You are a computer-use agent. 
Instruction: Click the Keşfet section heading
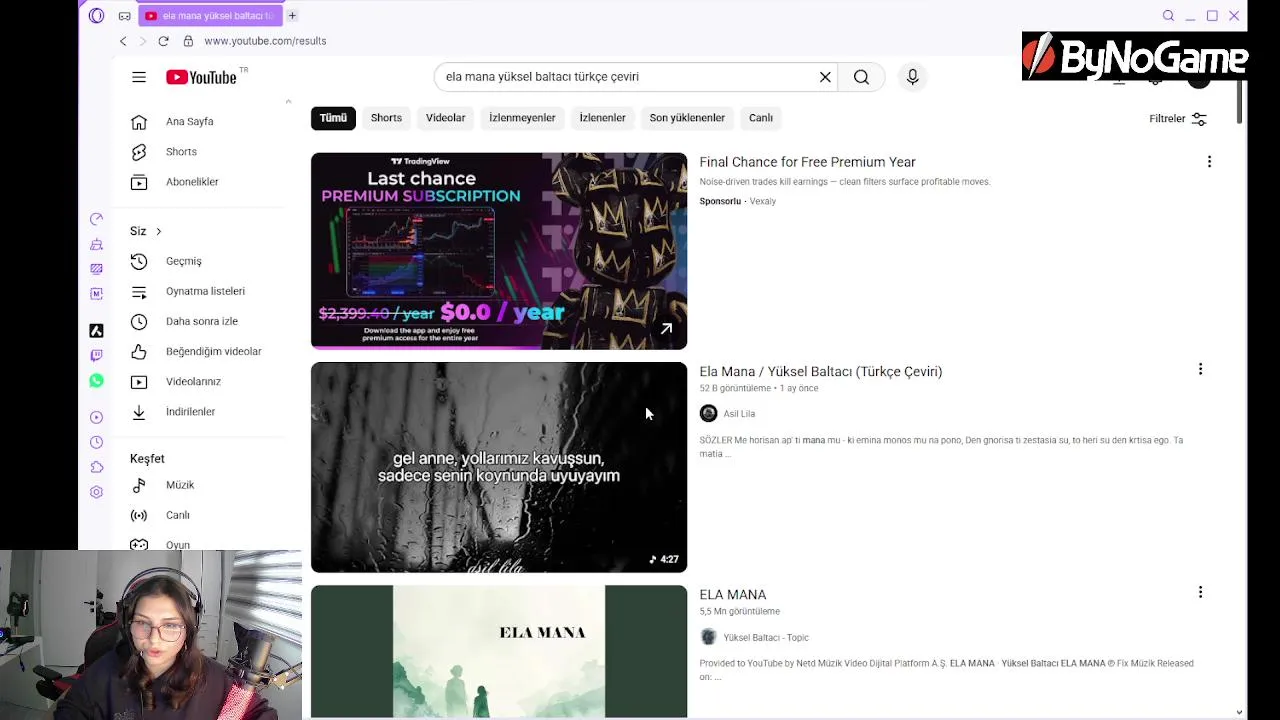(147, 458)
